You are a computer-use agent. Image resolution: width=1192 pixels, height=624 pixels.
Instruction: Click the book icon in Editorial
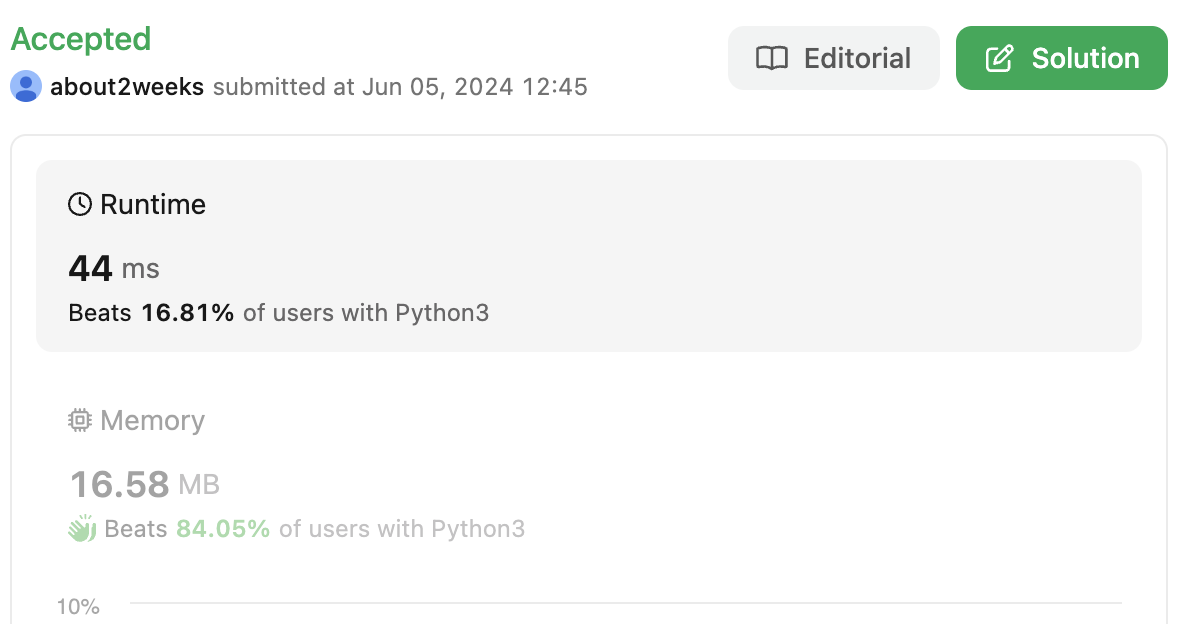click(x=772, y=59)
